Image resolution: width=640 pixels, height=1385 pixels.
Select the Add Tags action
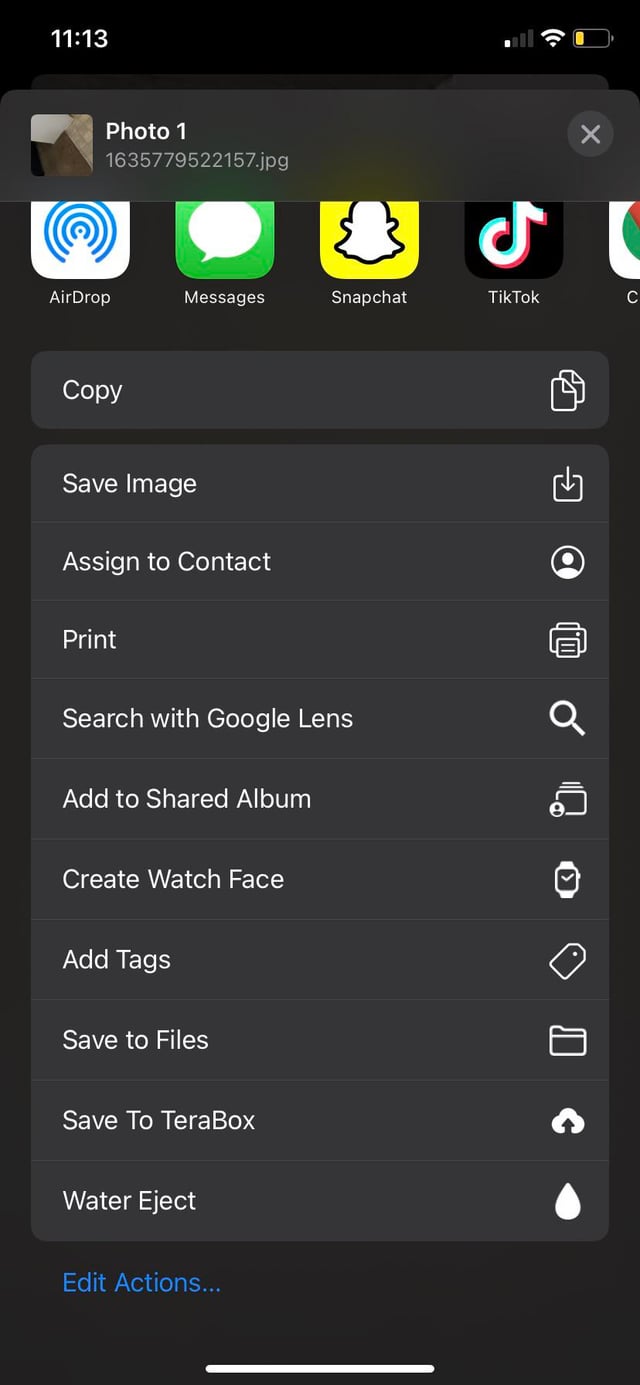pyautogui.click(x=116, y=960)
